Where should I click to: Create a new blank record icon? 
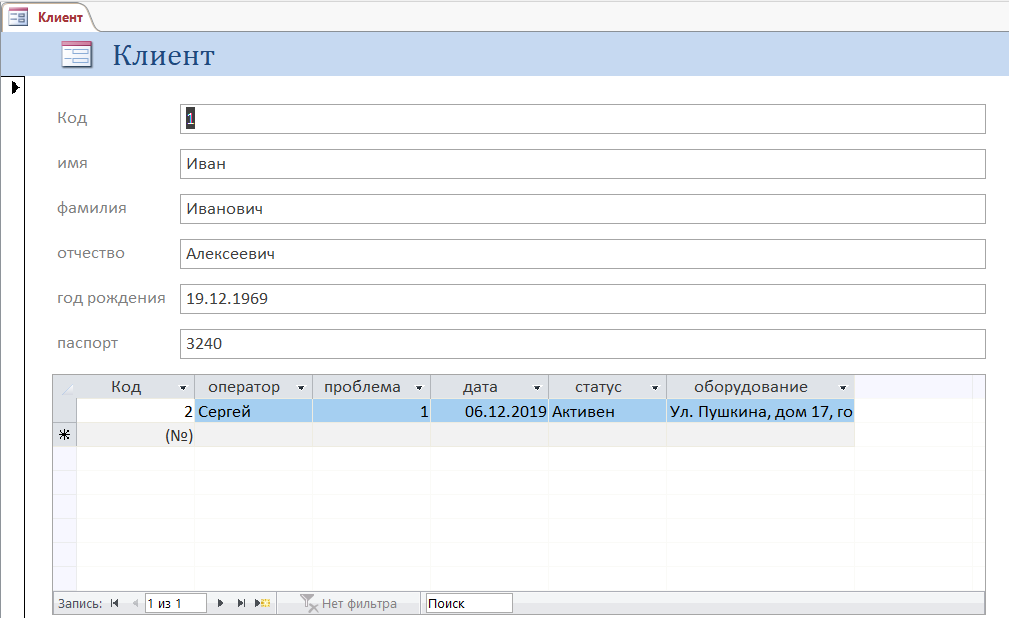pyautogui.click(x=263, y=603)
